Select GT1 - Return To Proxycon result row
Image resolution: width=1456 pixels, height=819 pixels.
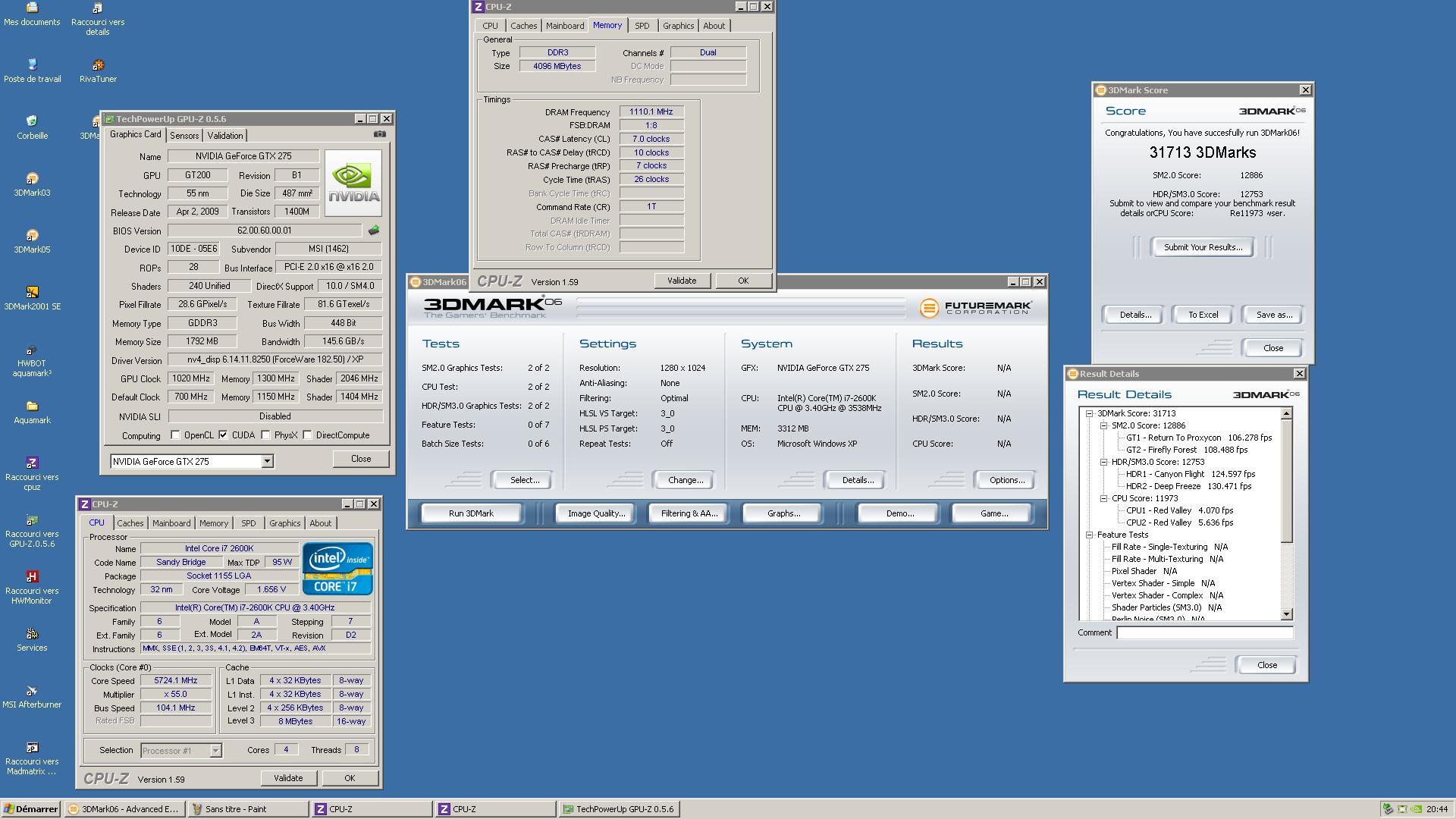1199,438
